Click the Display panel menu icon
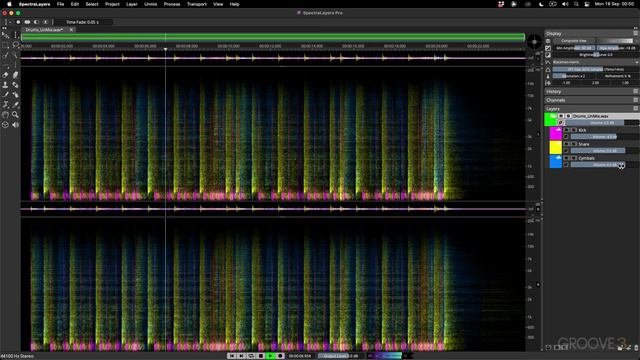The image size is (640, 360). [636, 33]
